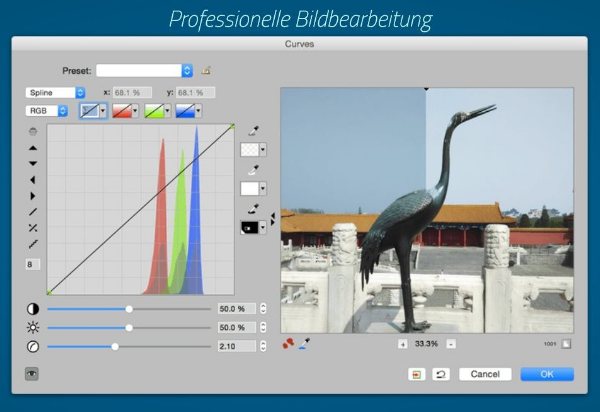600x412 pixels.
Task: Click the red color dots icon
Action: tap(290, 343)
